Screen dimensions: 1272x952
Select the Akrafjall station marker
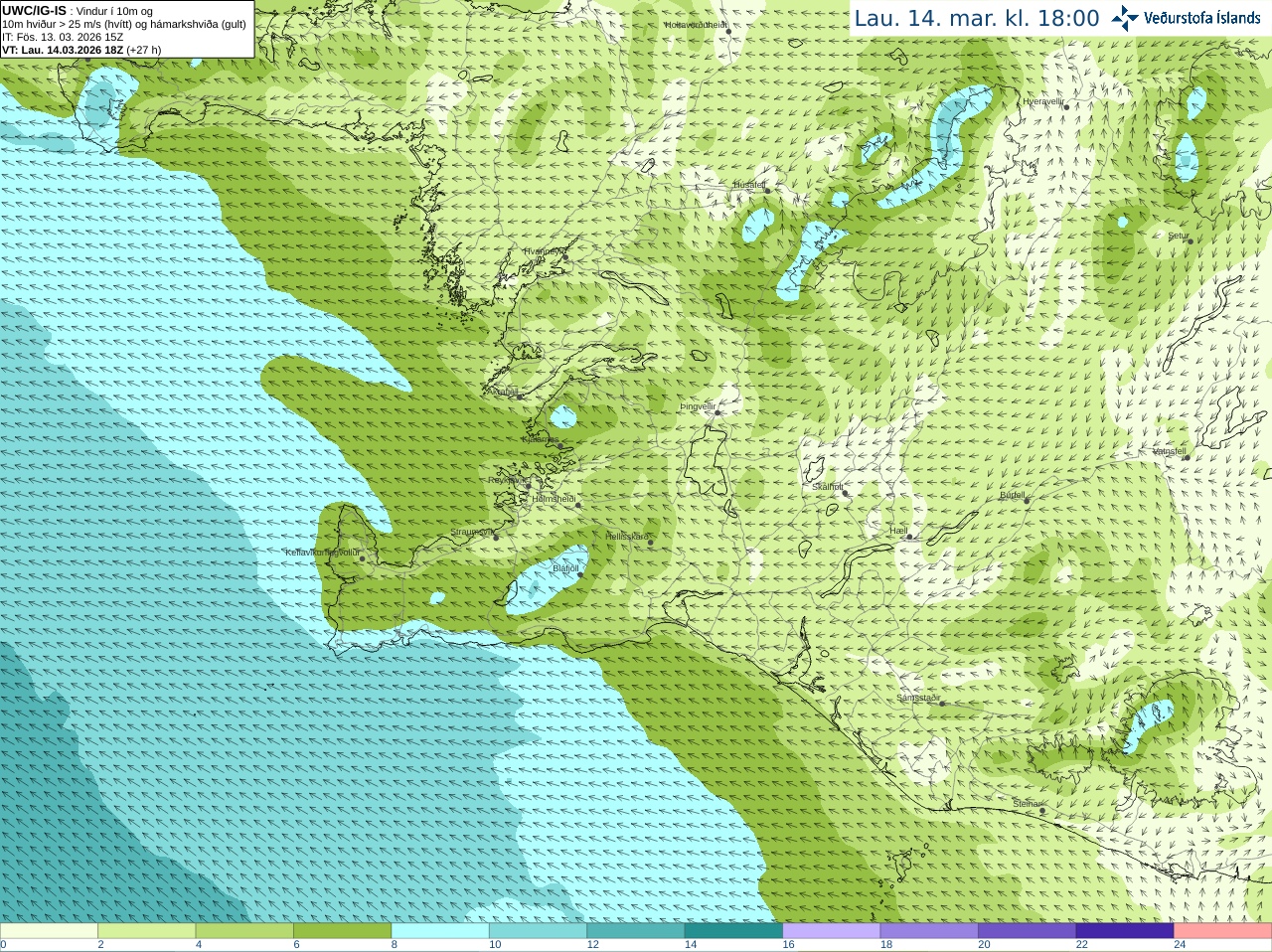pyautogui.click(x=519, y=397)
